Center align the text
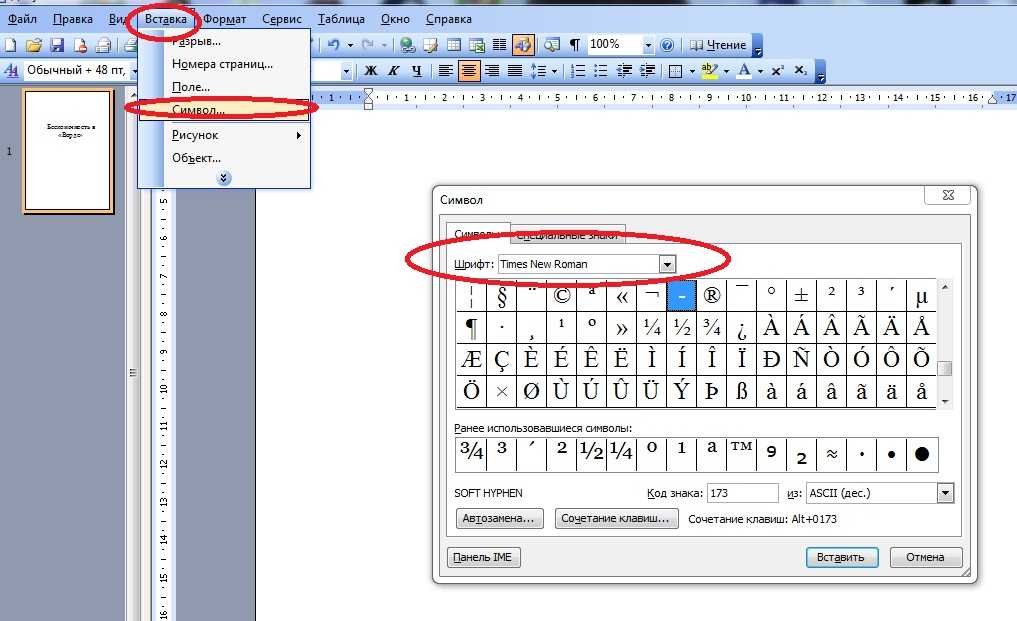This screenshot has height=621, width=1017. tap(468, 71)
